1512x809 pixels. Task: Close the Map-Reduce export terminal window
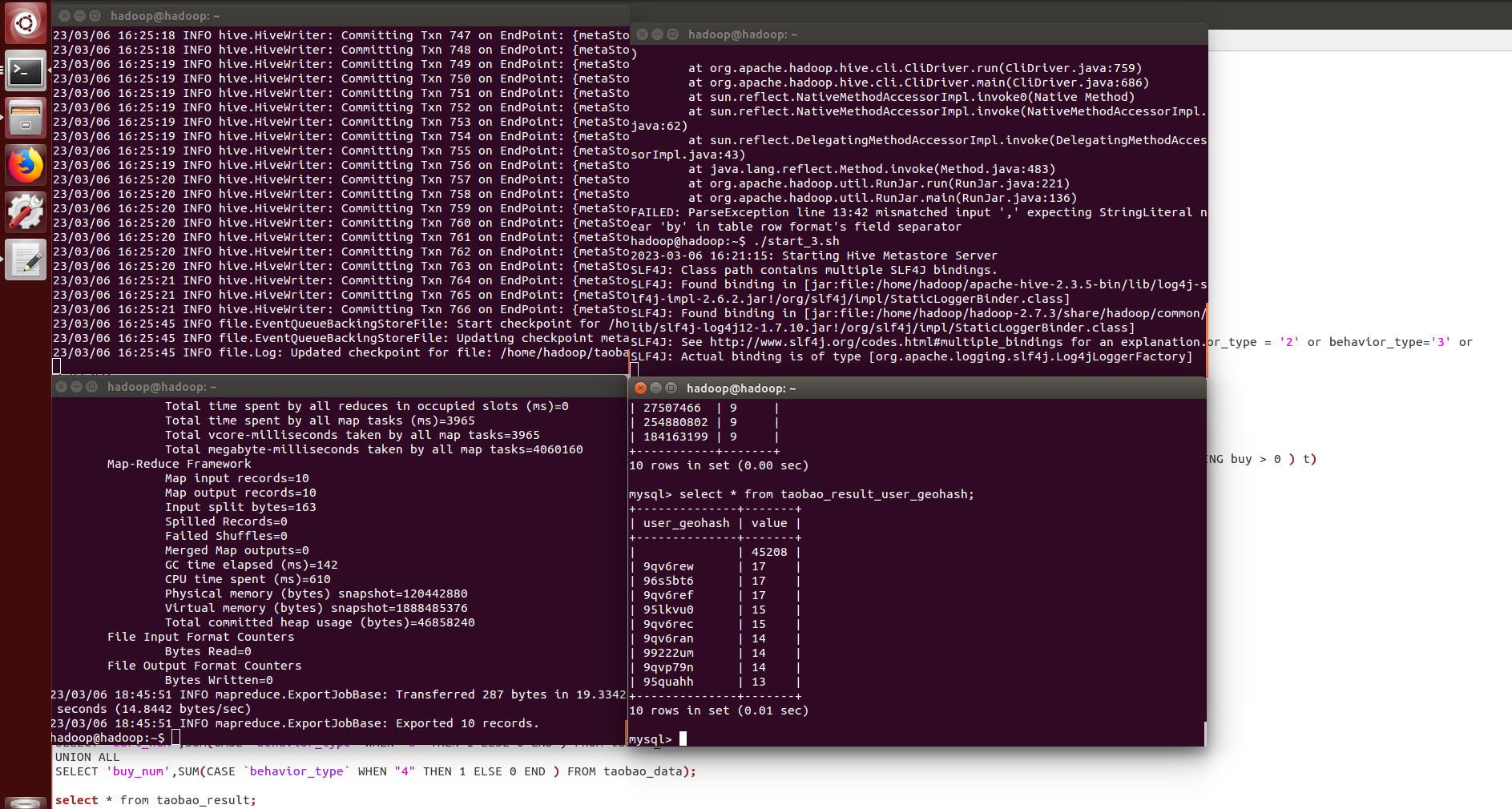pos(61,387)
